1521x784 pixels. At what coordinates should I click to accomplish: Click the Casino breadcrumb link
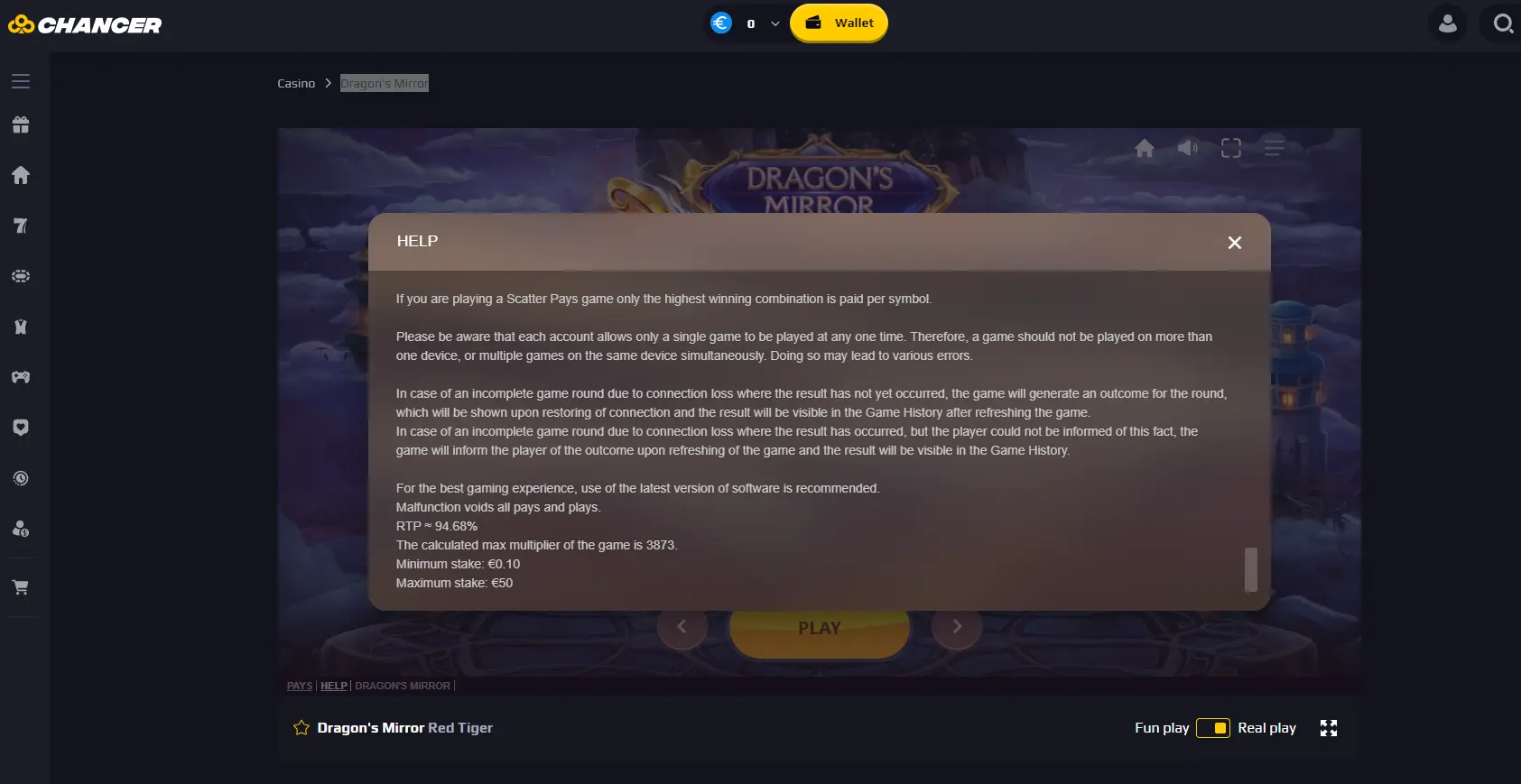[x=296, y=83]
